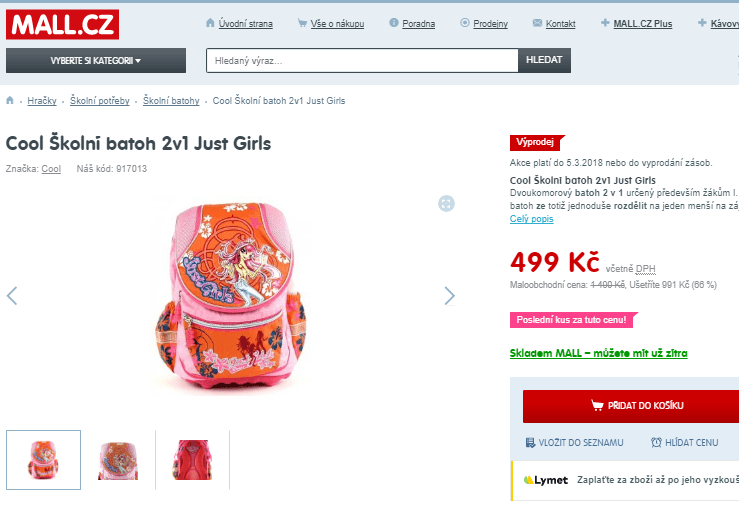
Task: Click the Hledat search button
Action: [544, 60]
